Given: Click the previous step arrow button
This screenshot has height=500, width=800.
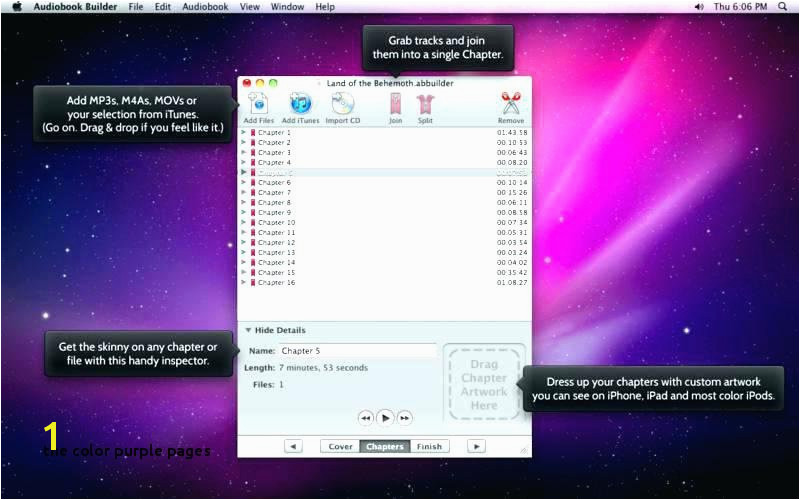Looking at the screenshot, I should [x=293, y=446].
